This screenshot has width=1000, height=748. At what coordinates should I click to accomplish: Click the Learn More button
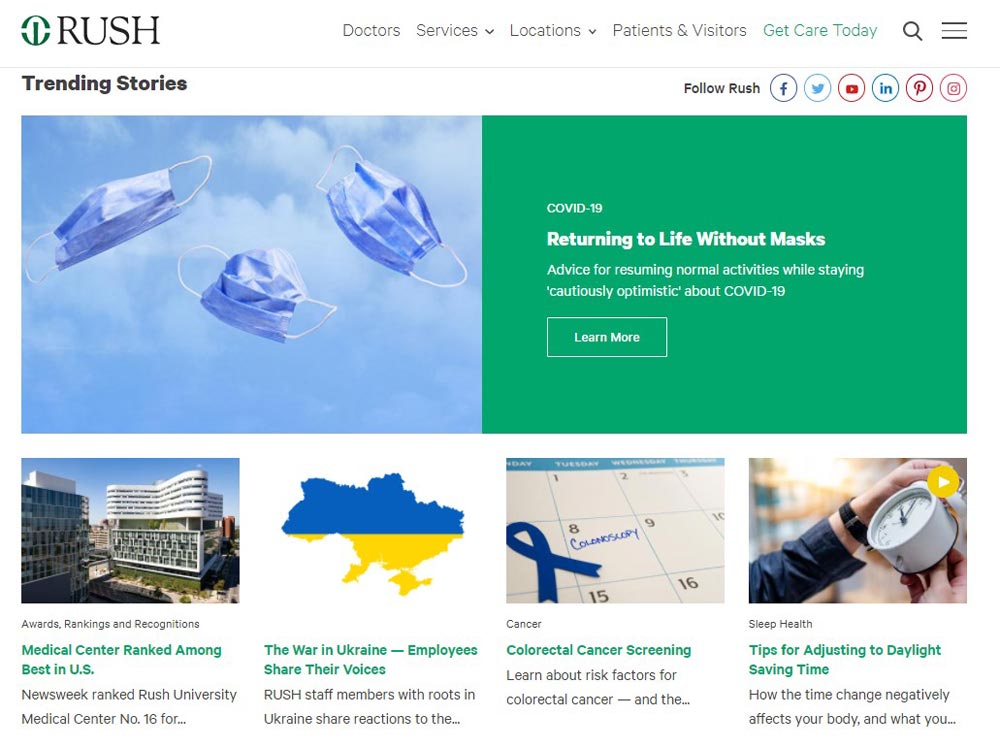point(607,337)
